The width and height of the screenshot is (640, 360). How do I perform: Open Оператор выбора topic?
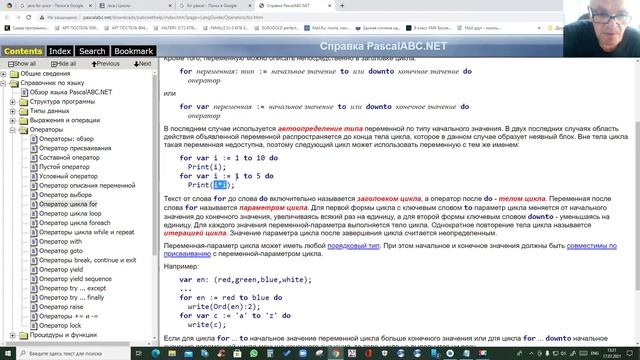point(65,195)
